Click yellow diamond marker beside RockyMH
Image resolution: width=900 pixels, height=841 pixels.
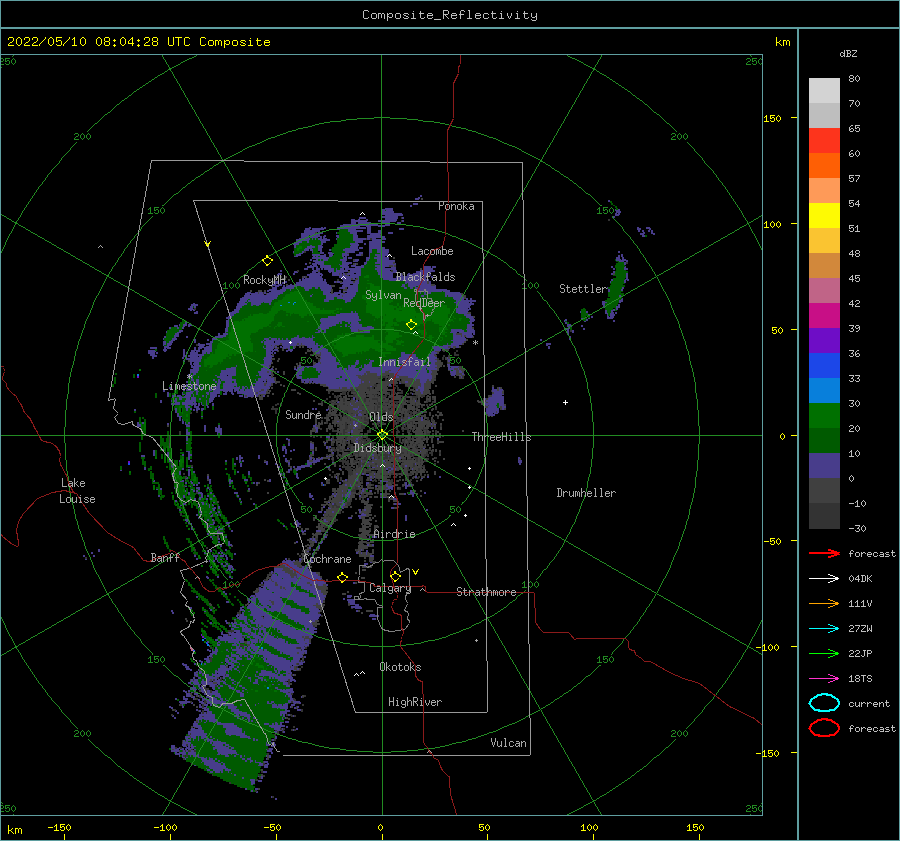tap(267, 261)
